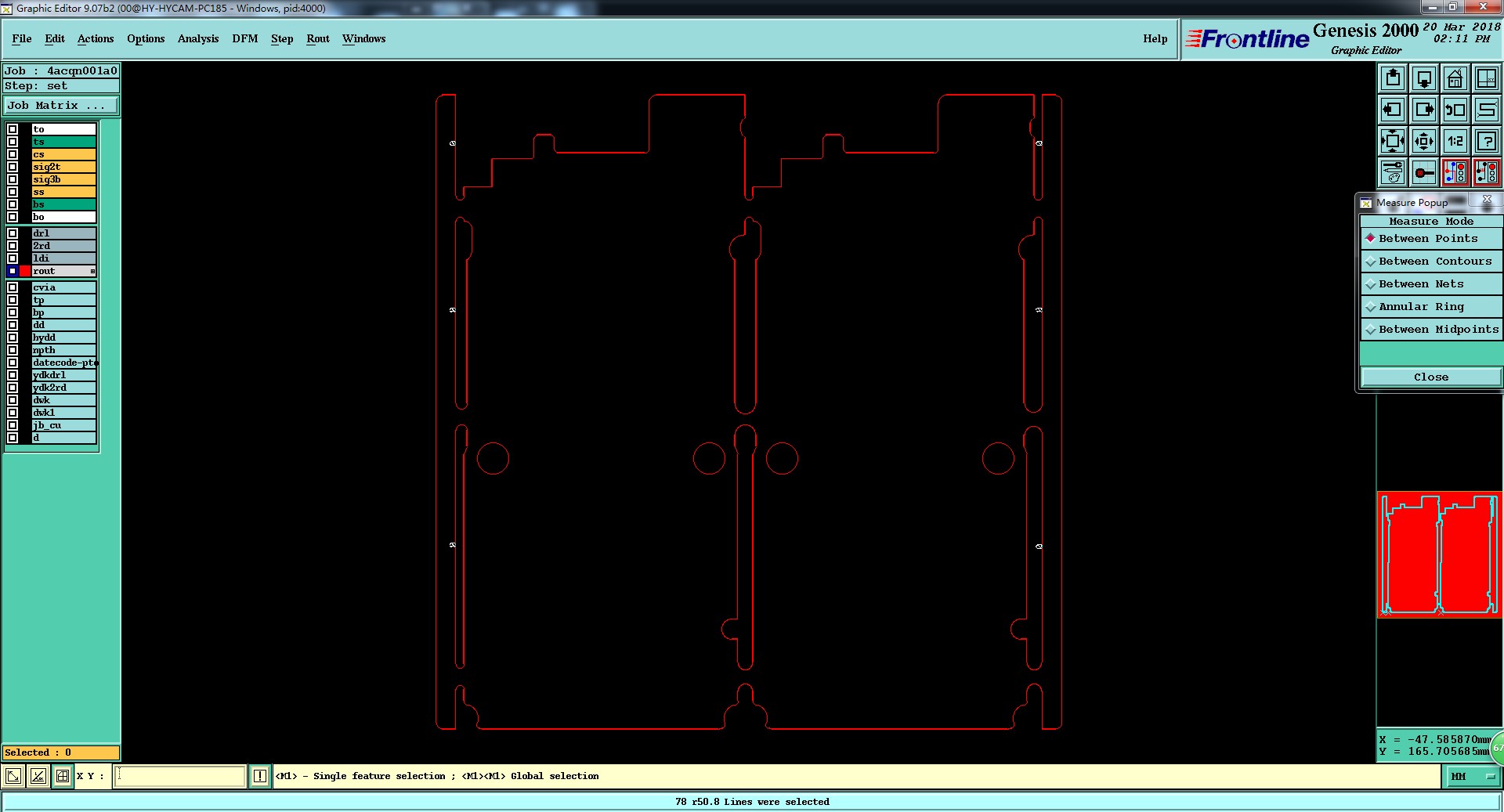Open the Help menu
The image size is (1504, 812).
(1155, 38)
